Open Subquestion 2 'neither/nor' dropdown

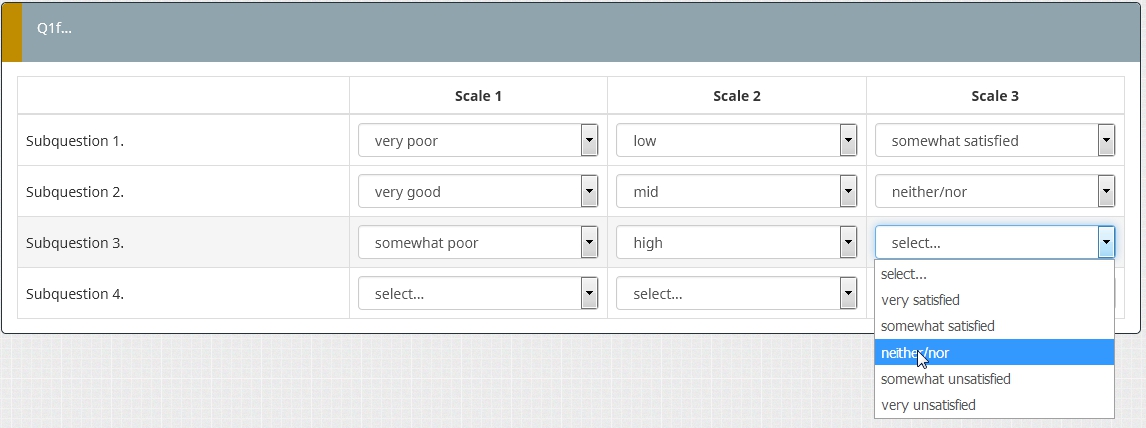(x=994, y=192)
